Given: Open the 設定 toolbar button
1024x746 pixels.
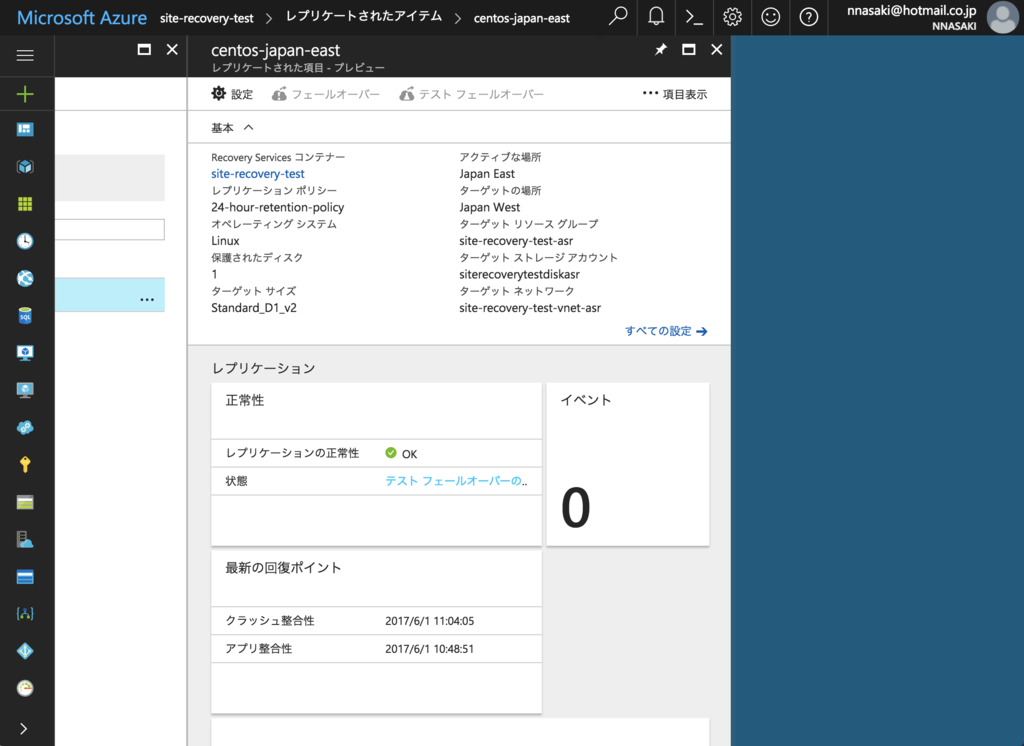Looking at the screenshot, I should pyautogui.click(x=232, y=94).
